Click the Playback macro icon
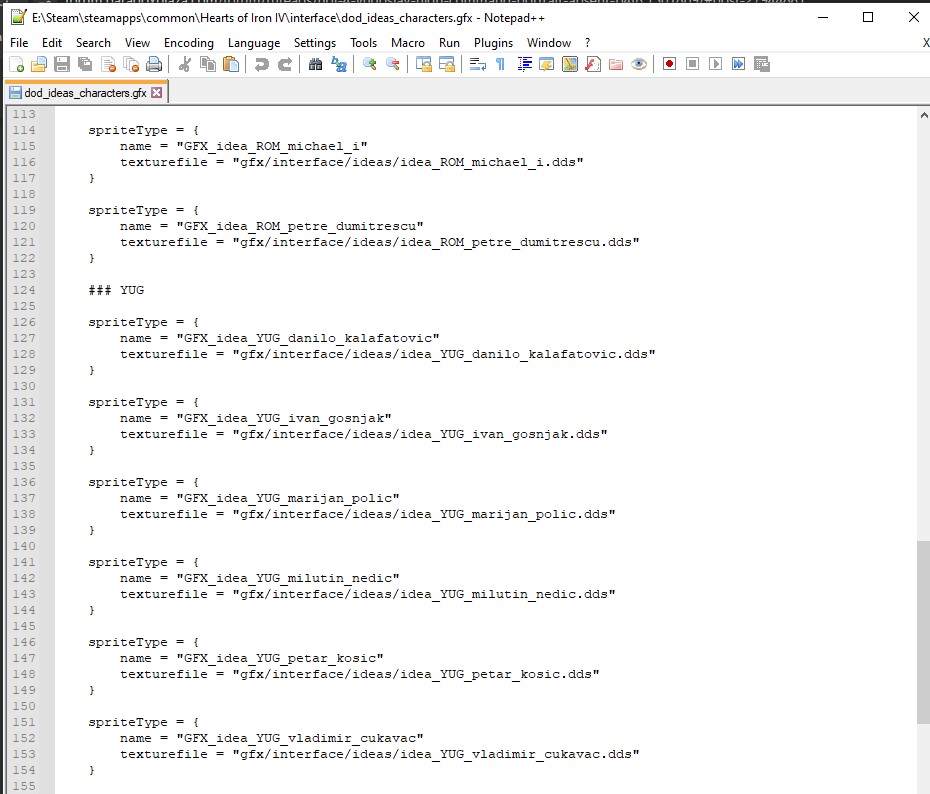The height and width of the screenshot is (794, 930). [715, 64]
